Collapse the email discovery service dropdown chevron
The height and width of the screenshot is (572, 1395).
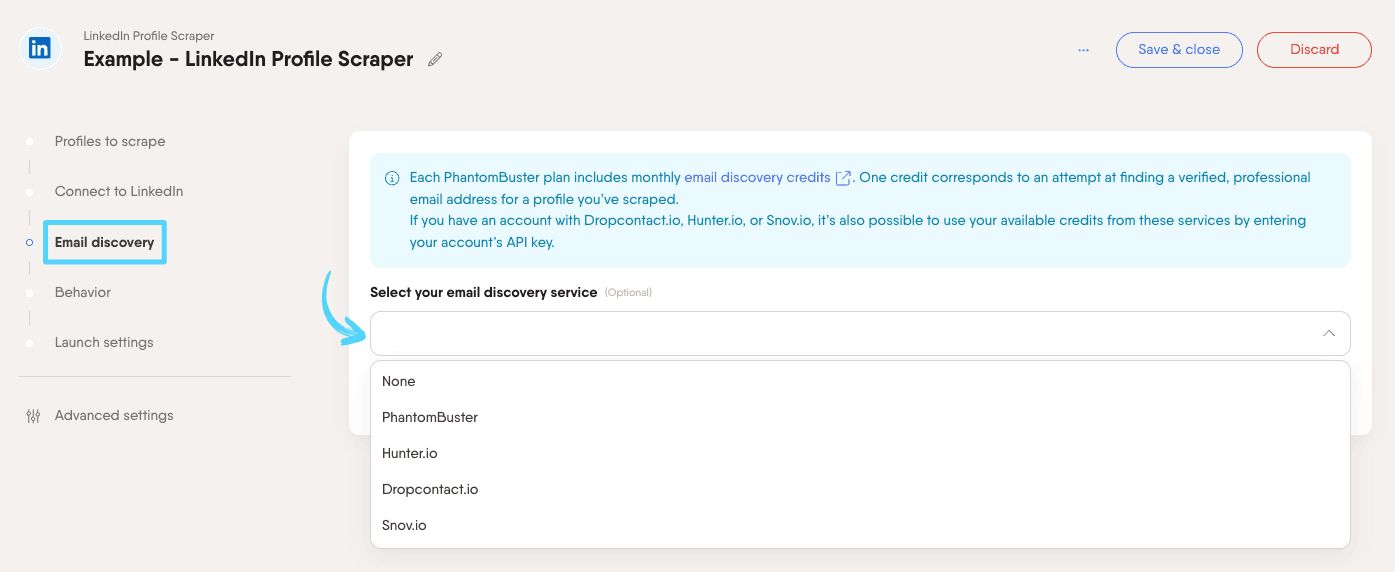pos(1328,333)
